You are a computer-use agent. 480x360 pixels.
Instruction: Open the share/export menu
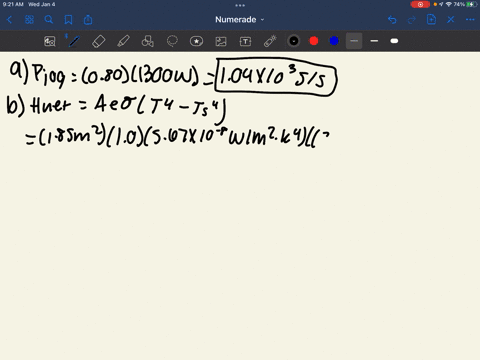88,20
